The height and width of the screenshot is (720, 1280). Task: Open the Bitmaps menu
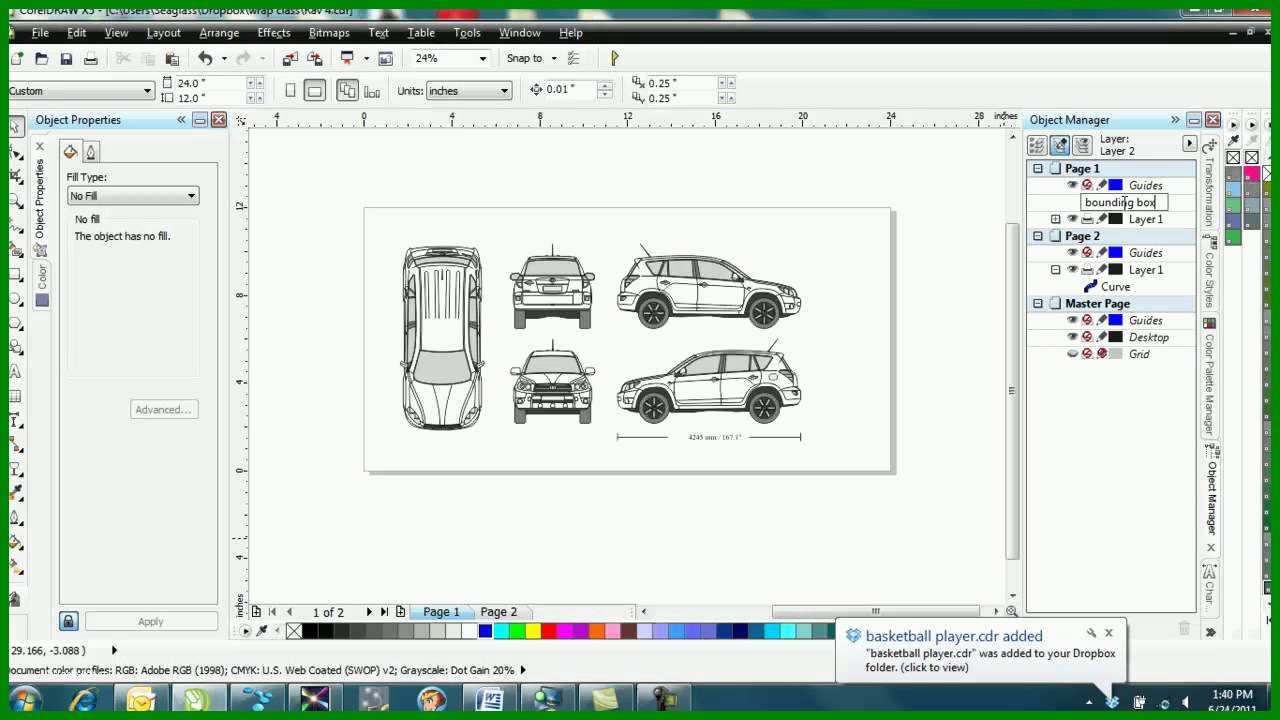coord(329,33)
